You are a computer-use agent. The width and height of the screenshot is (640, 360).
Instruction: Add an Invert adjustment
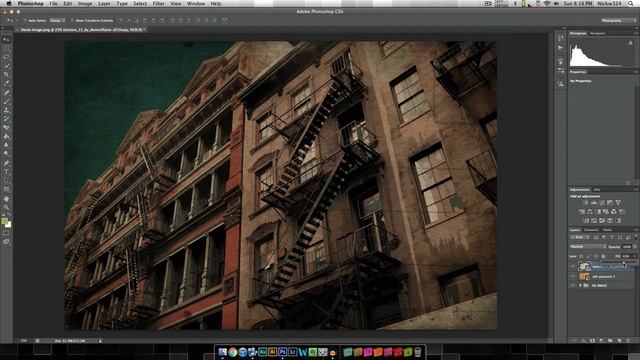(586, 220)
